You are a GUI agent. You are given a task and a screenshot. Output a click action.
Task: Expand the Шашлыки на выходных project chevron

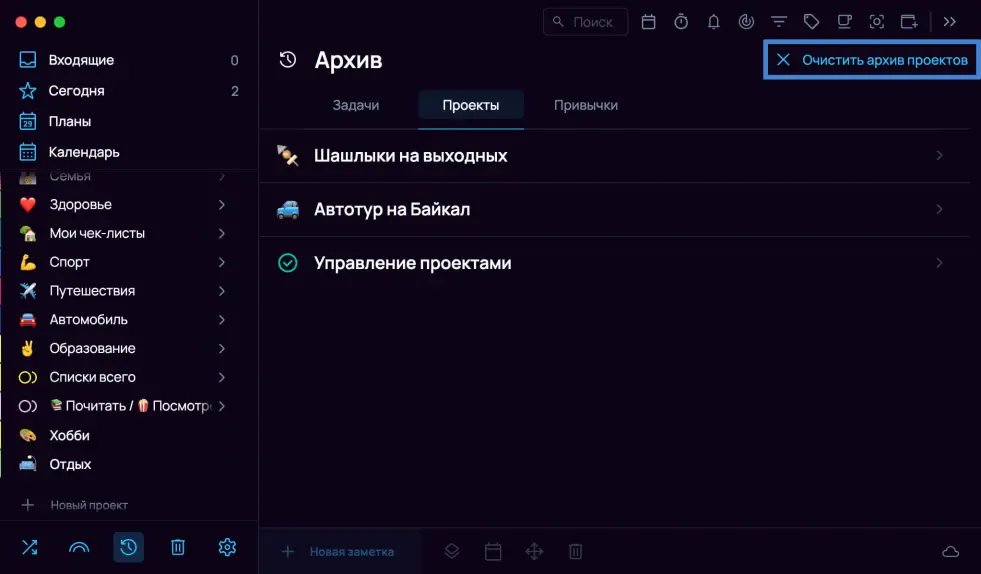point(939,156)
